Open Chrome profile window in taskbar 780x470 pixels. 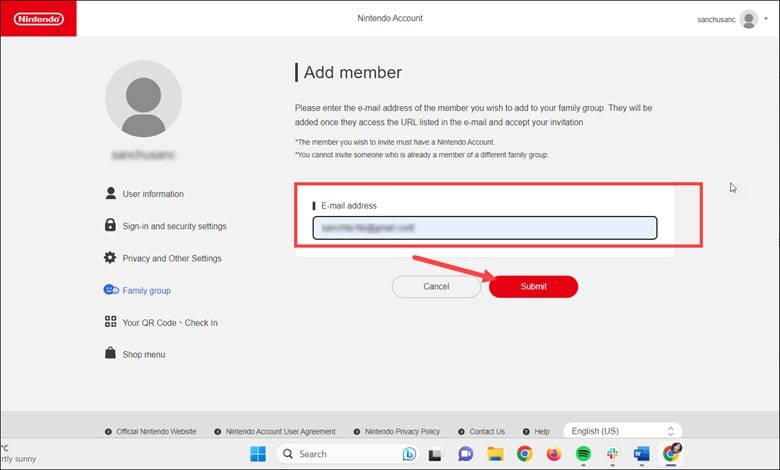671,453
